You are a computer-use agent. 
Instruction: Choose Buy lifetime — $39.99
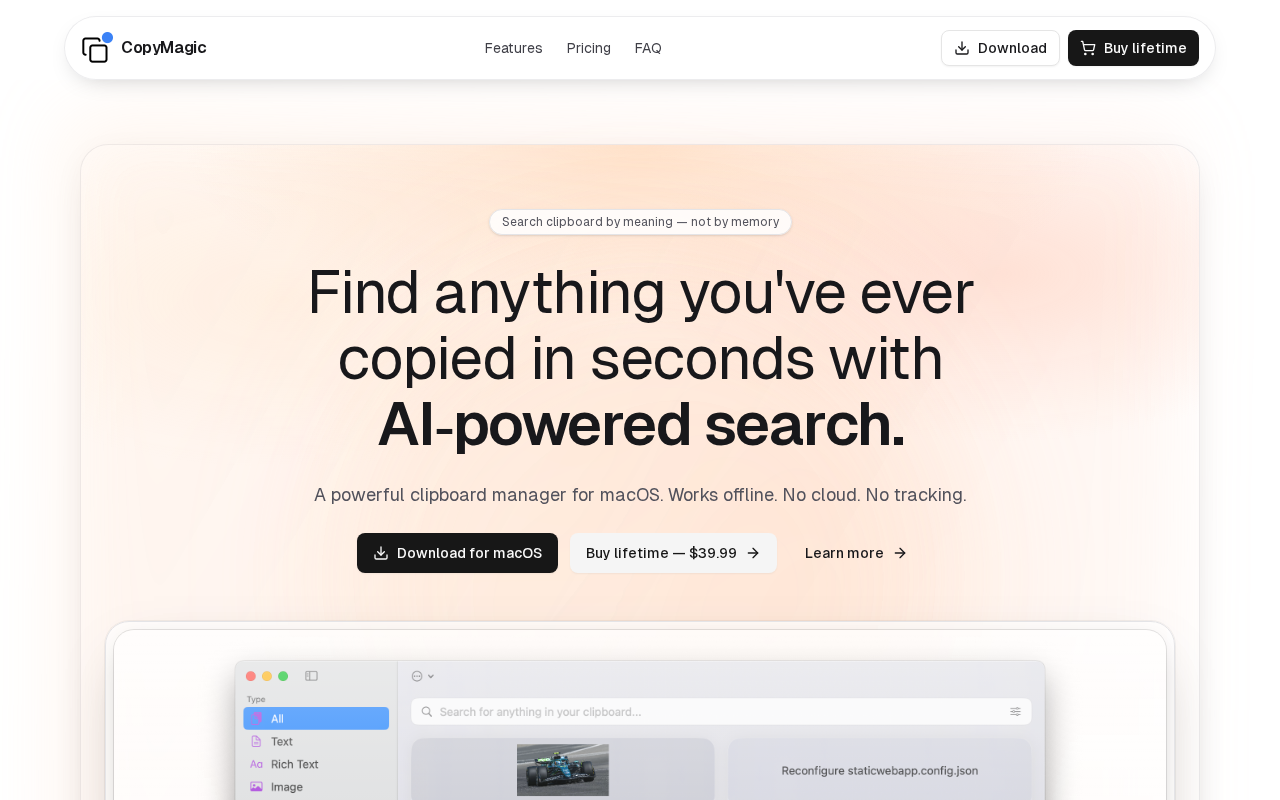[x=673, y=553]
